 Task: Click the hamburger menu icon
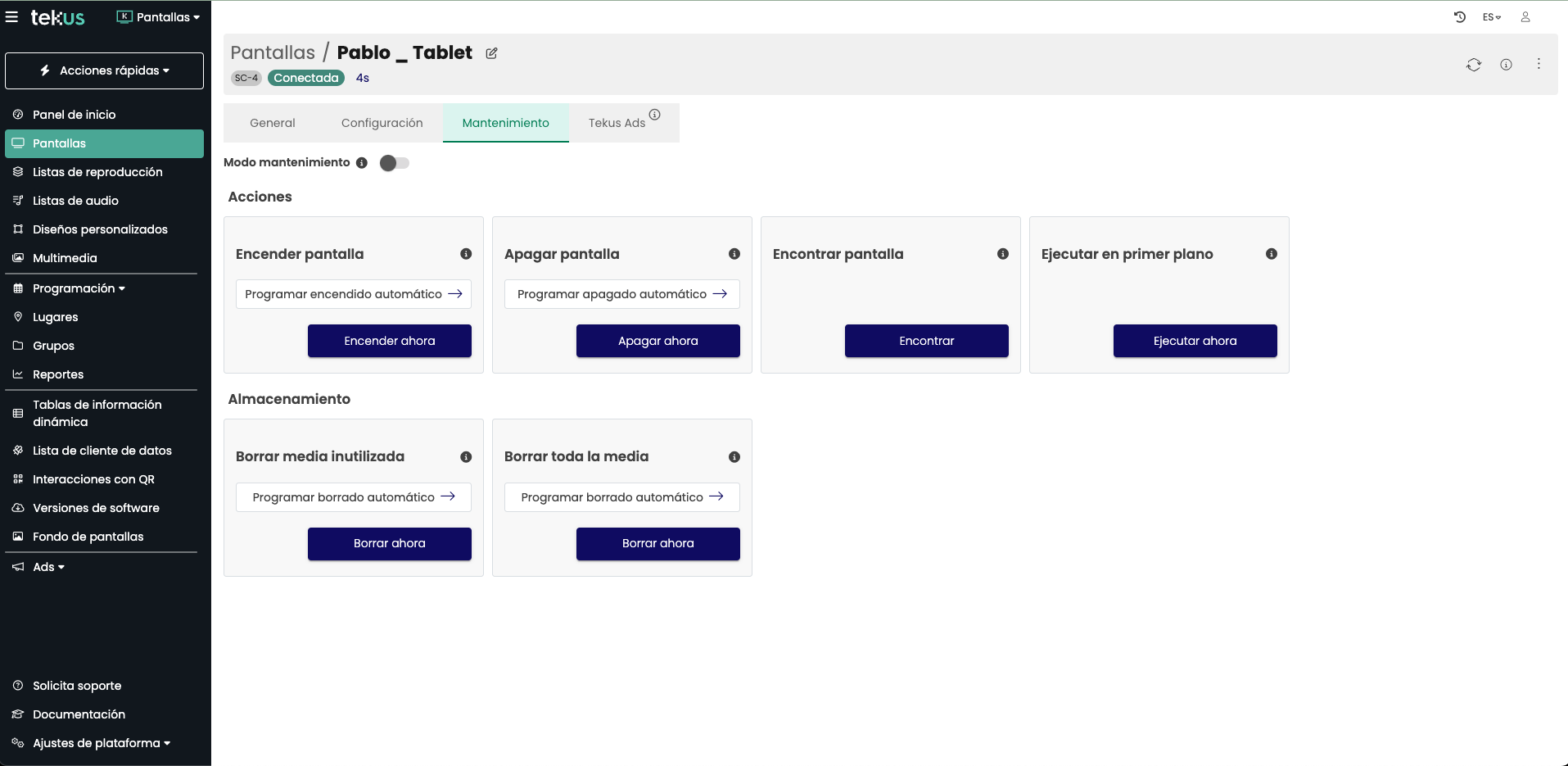coord(11,17)
